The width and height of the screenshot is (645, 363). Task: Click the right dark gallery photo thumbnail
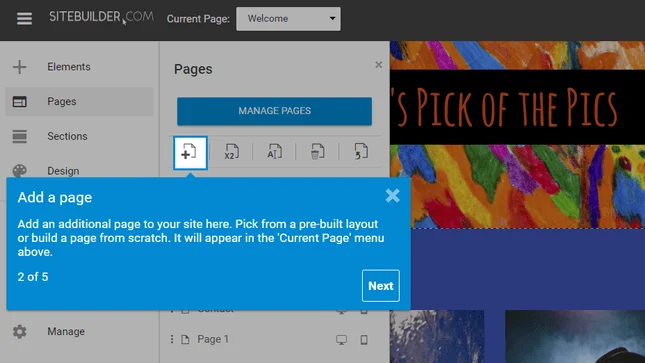click(575, 337)
